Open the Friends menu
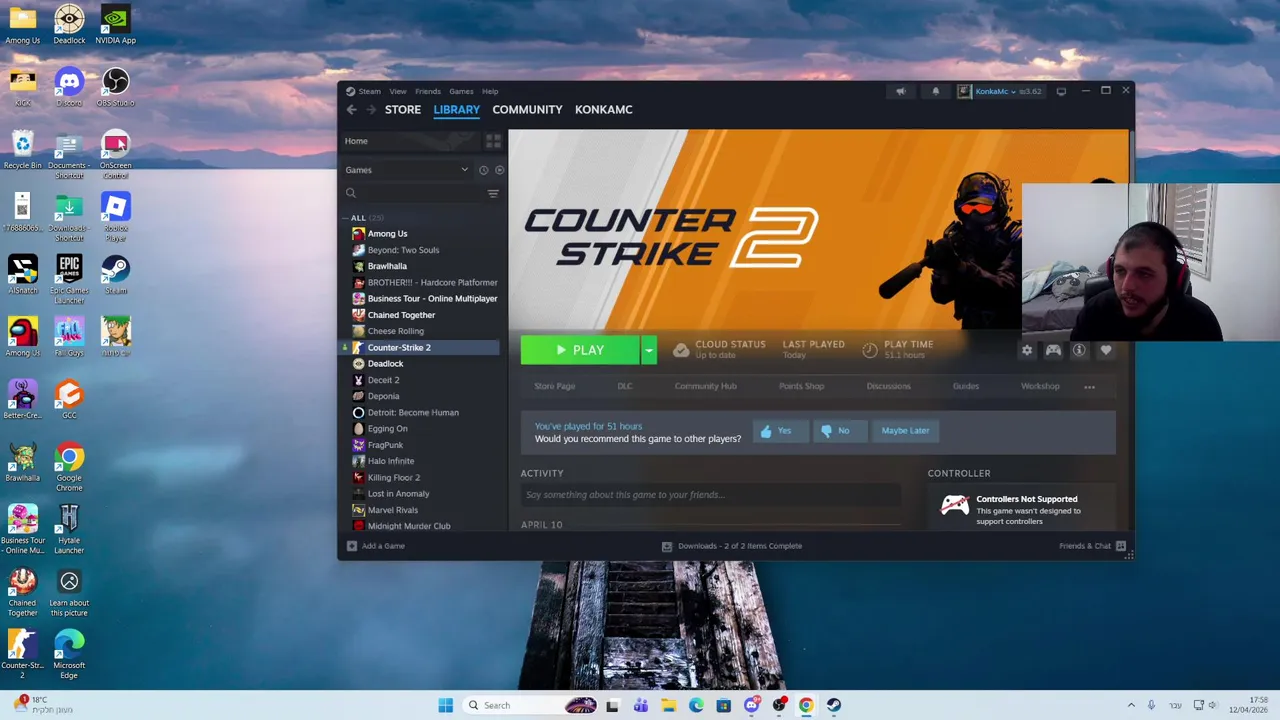1280x720 pixels. [x=427, y=91]
